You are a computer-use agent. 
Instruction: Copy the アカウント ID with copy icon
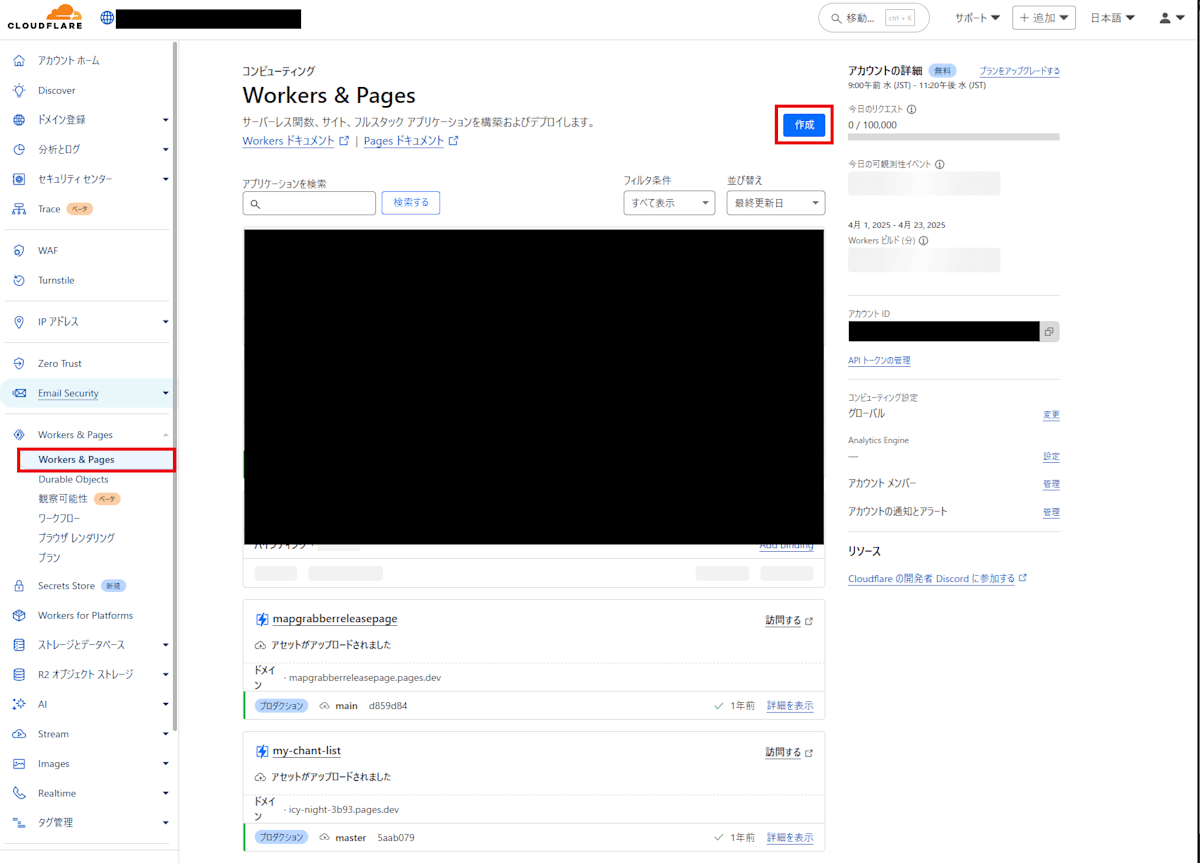point(1049,331)
